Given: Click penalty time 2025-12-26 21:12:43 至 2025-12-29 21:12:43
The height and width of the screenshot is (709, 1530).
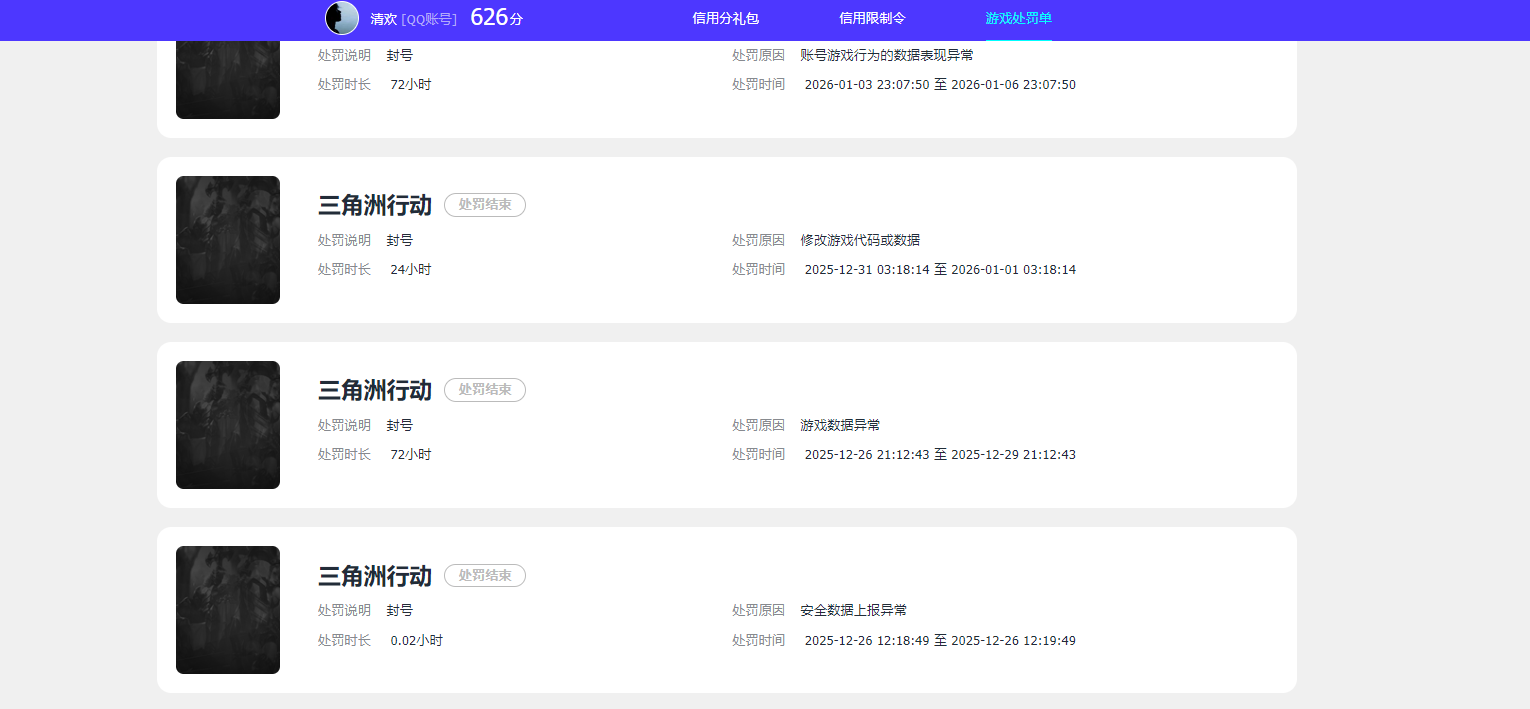Looking at the screenshot, I should pos(940,454).
